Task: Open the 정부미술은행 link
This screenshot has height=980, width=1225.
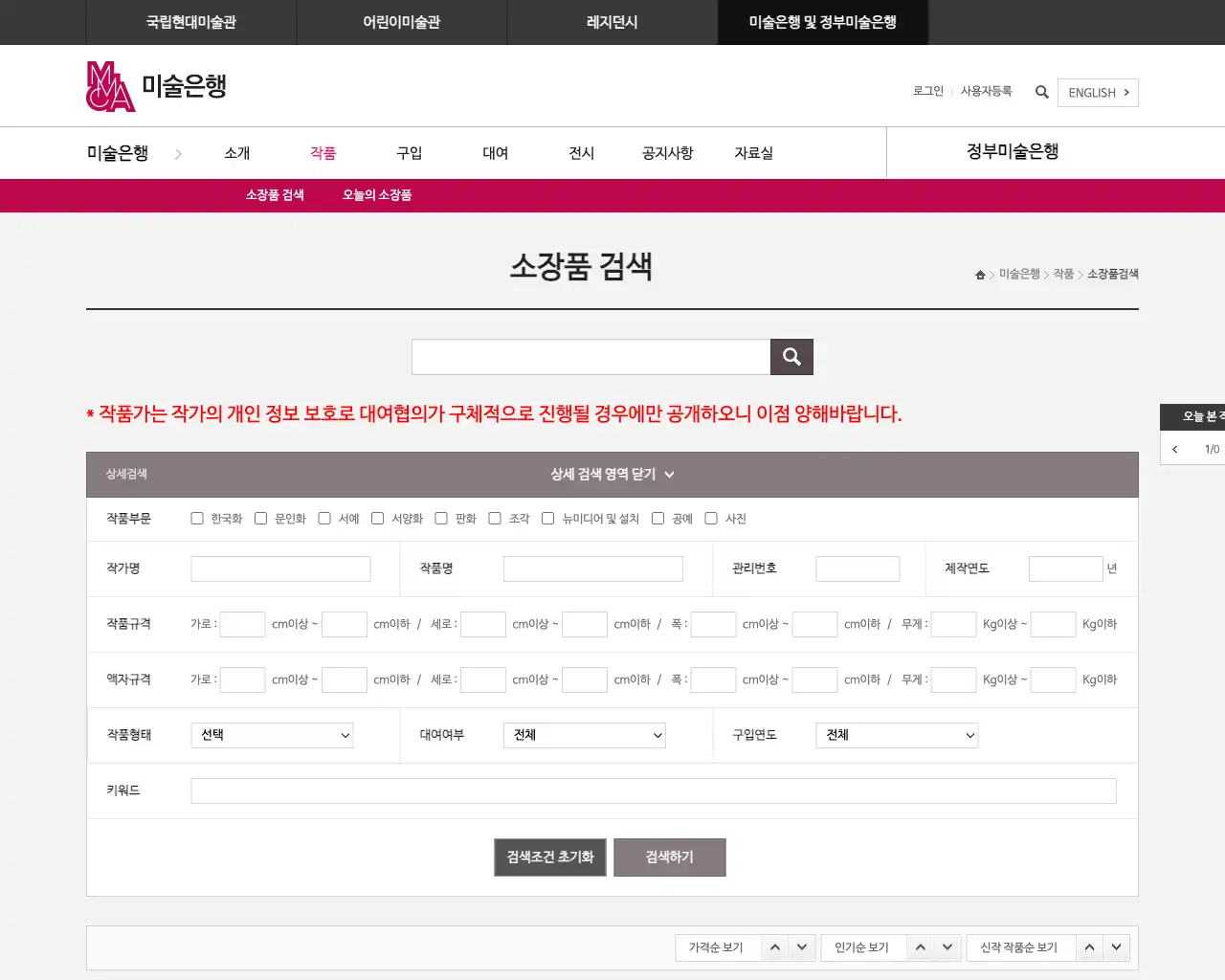Action: [x=1013, y=152]
